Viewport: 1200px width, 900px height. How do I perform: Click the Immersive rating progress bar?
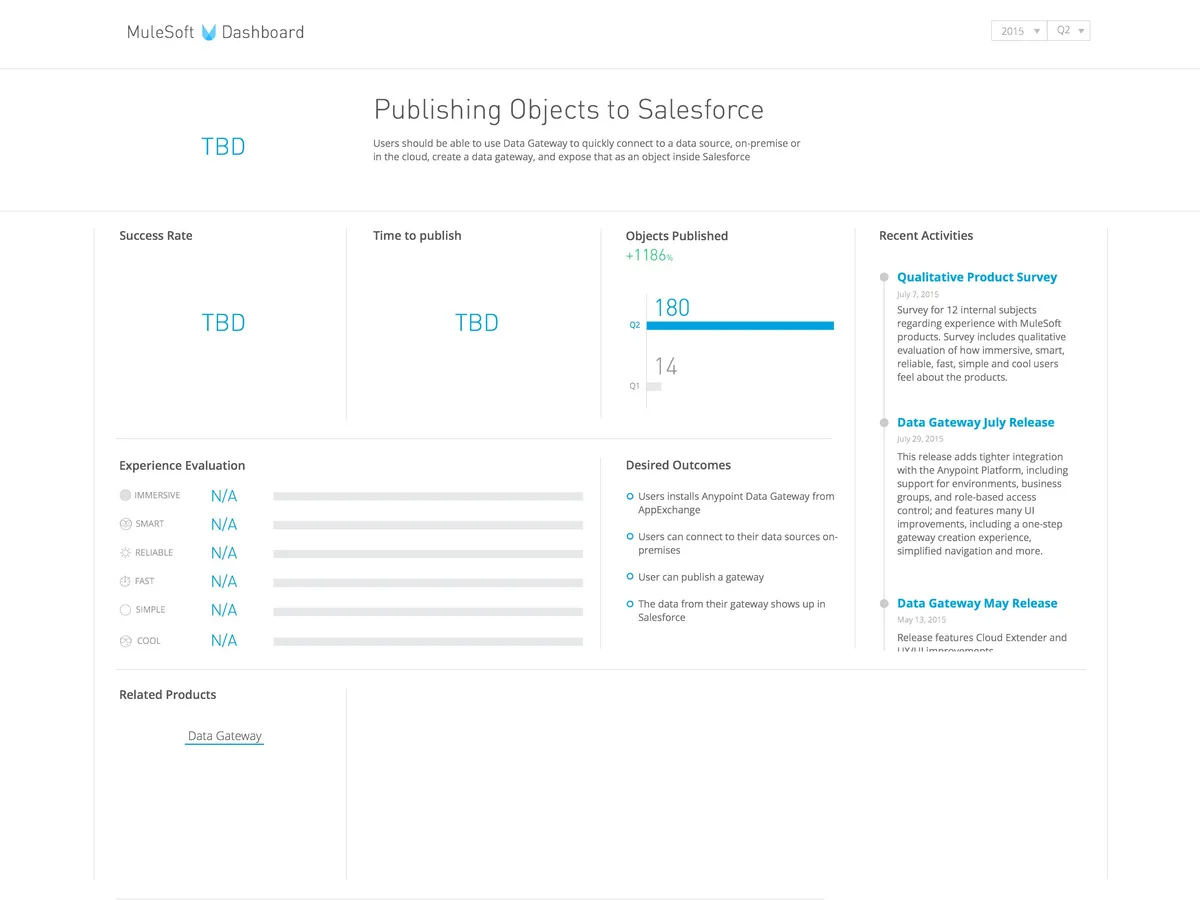pos(428,496)
